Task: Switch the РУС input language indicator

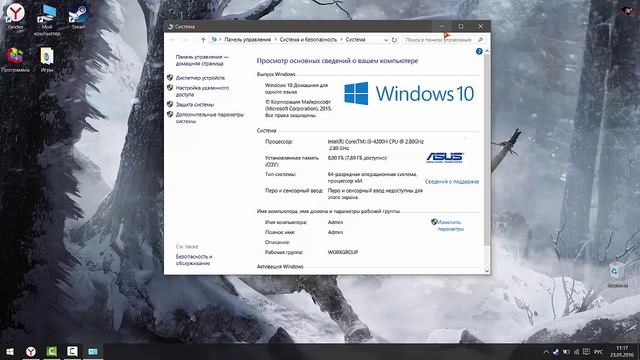Action: pyautogui.click(x=598, y=352)
